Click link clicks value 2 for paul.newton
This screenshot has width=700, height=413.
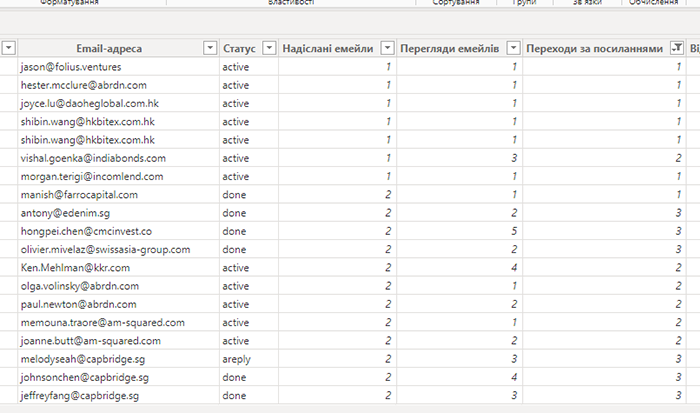tap(604, 305)
